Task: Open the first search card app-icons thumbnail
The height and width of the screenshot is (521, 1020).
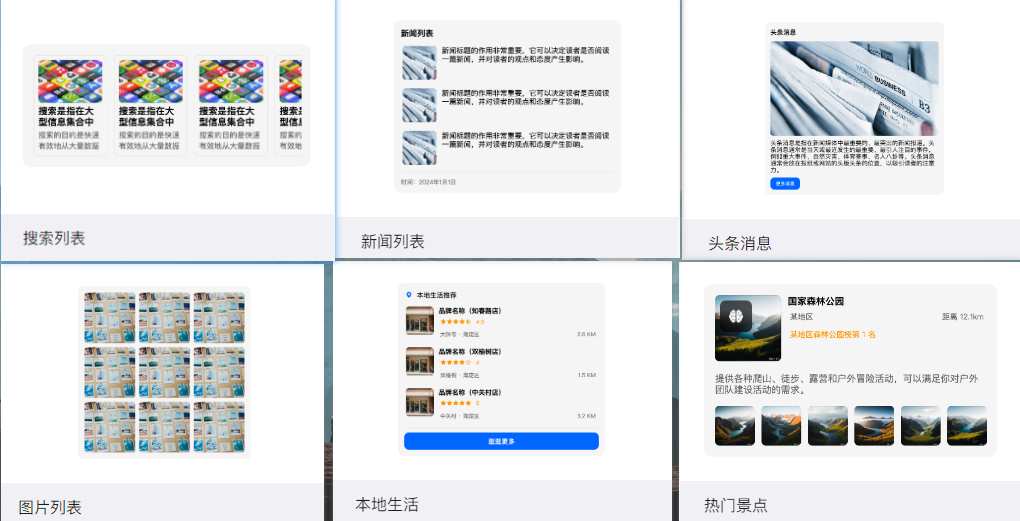Action: click(x=70, y=80)
